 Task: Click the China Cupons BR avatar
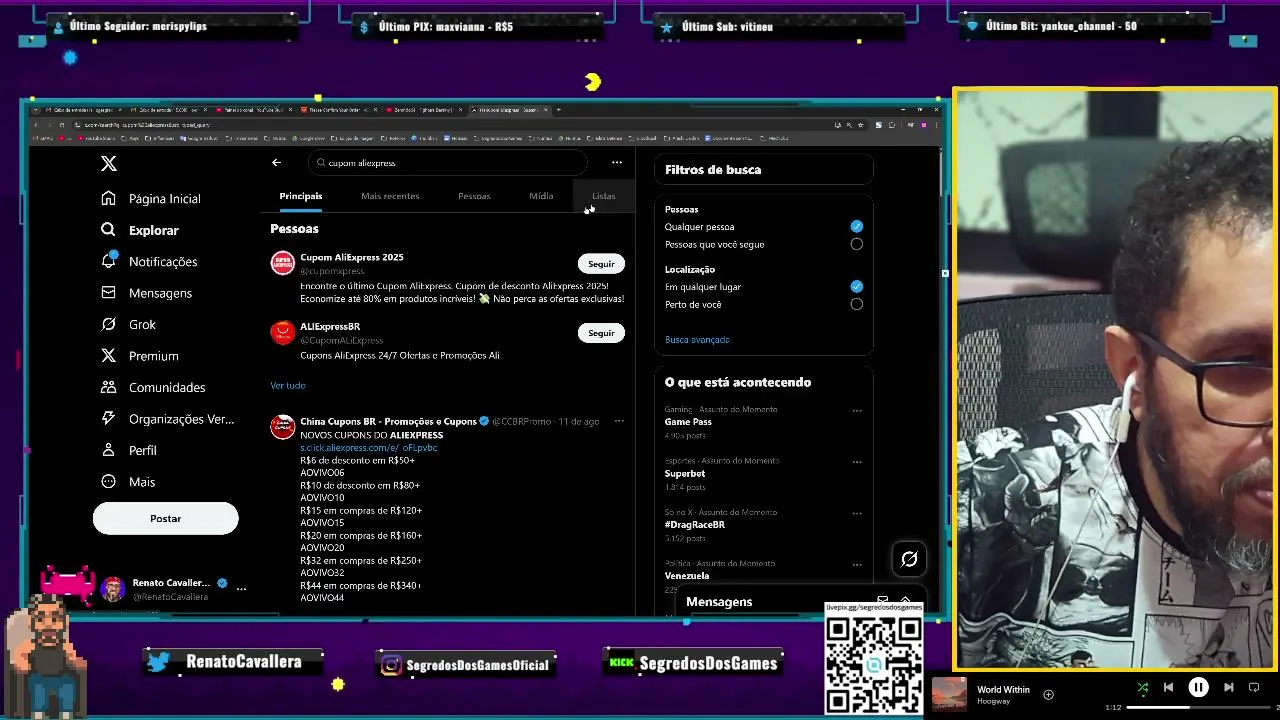click(283, 427)
